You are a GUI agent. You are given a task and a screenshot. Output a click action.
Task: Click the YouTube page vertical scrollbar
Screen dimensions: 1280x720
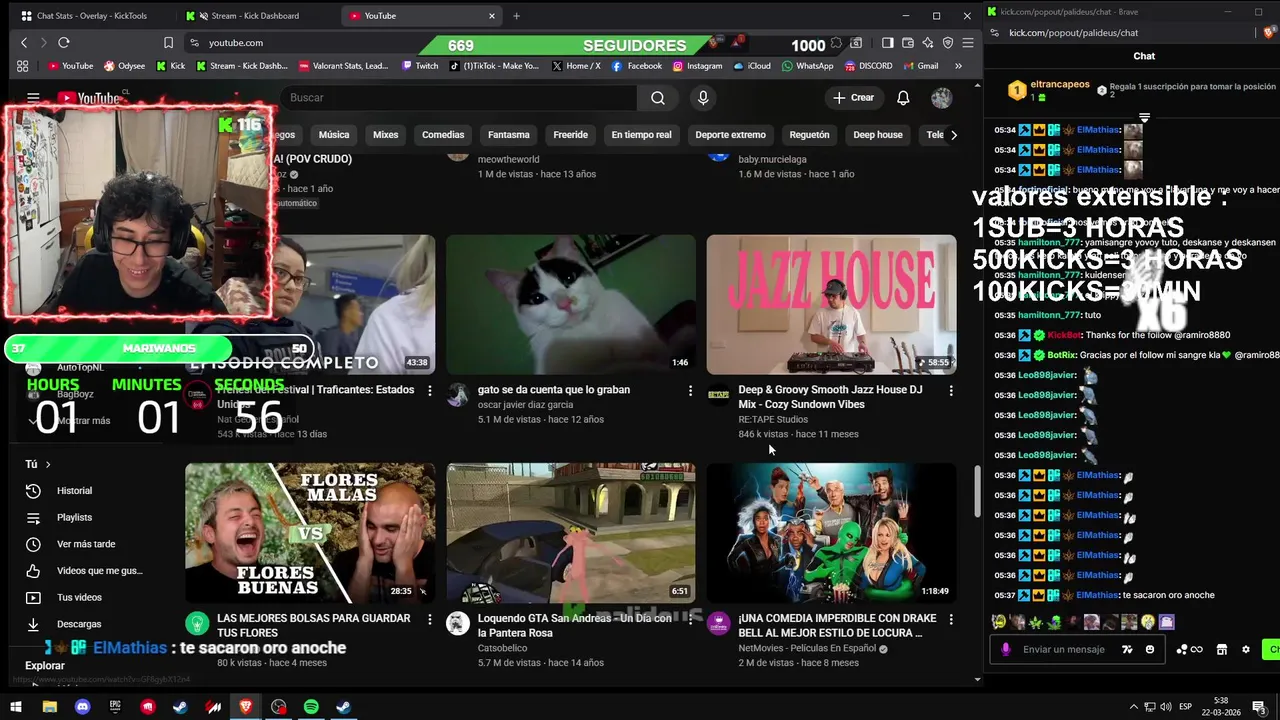click(x=978, y=491)
